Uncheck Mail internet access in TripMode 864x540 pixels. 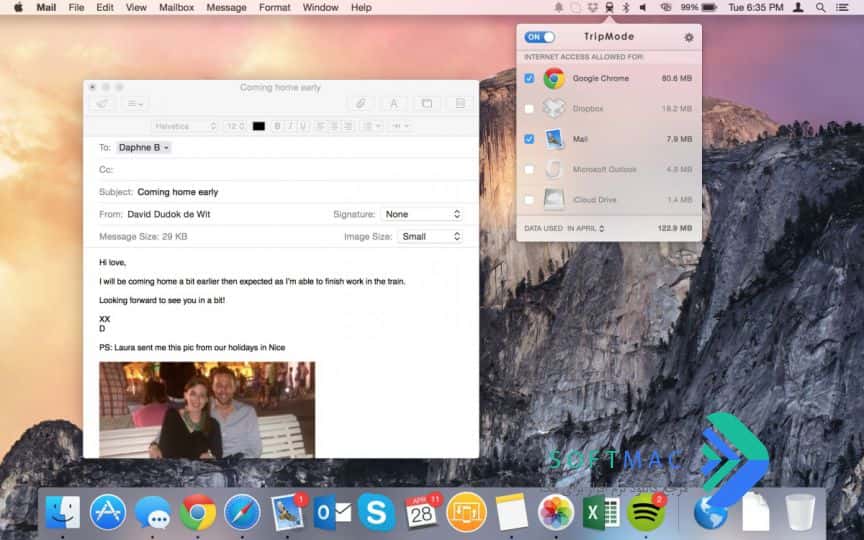(529, 139)
